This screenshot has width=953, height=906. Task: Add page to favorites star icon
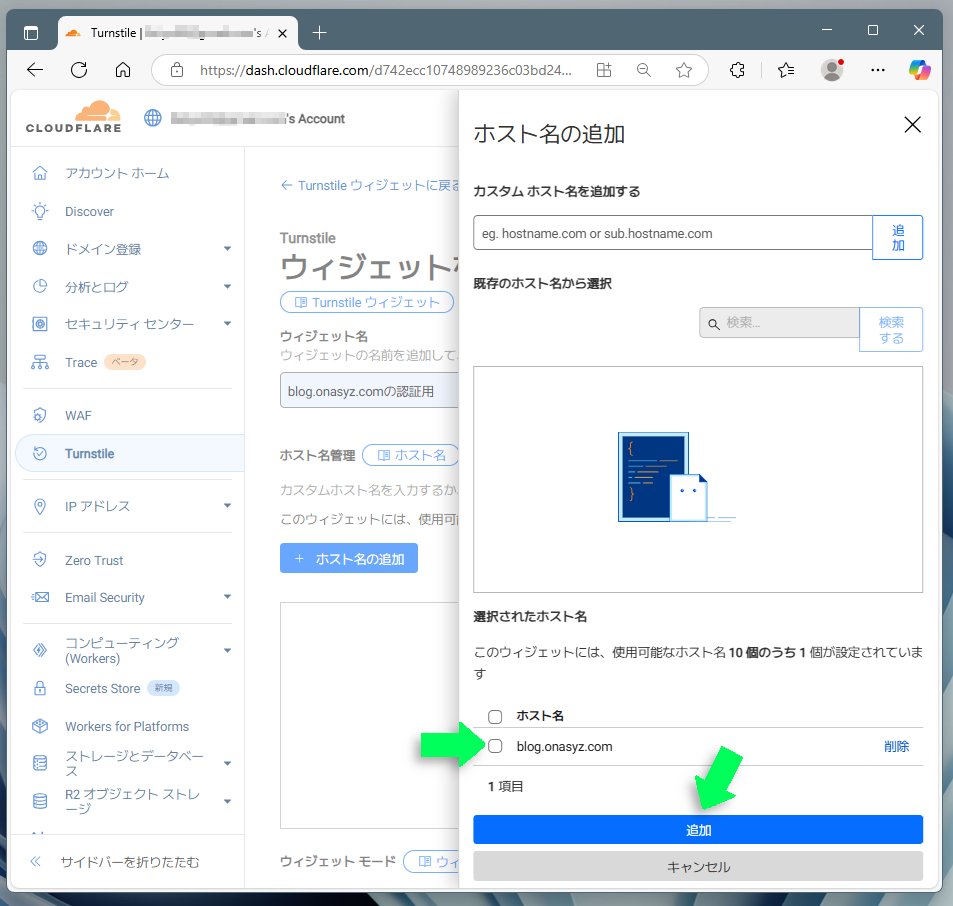pos(684,70)
